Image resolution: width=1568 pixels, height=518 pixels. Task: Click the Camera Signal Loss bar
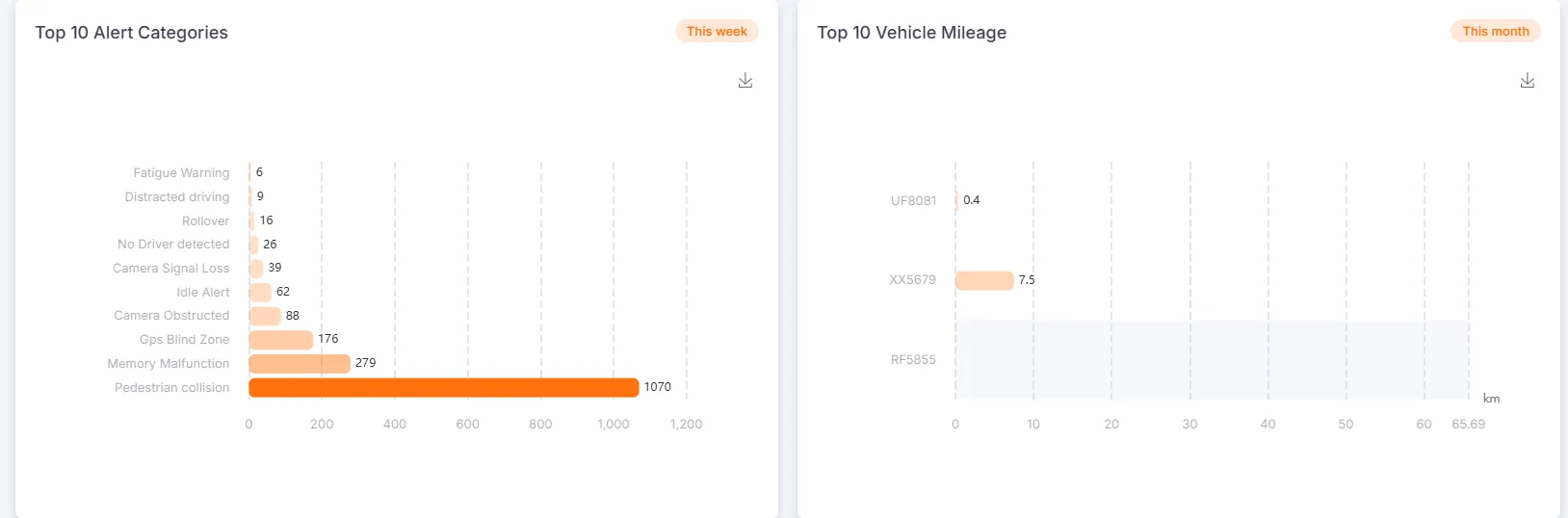coord(256,269)
